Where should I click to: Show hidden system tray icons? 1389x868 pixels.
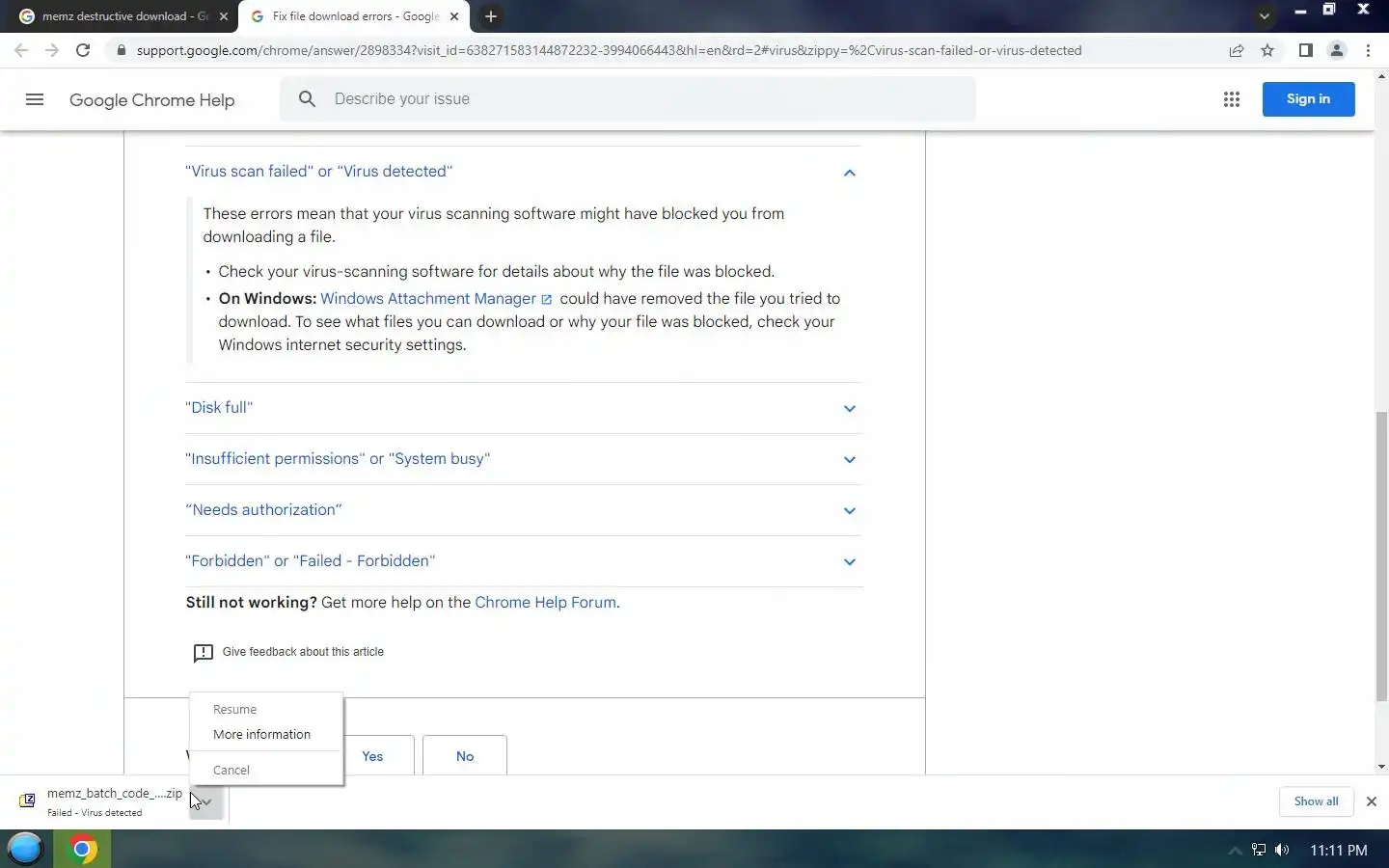1234,850
